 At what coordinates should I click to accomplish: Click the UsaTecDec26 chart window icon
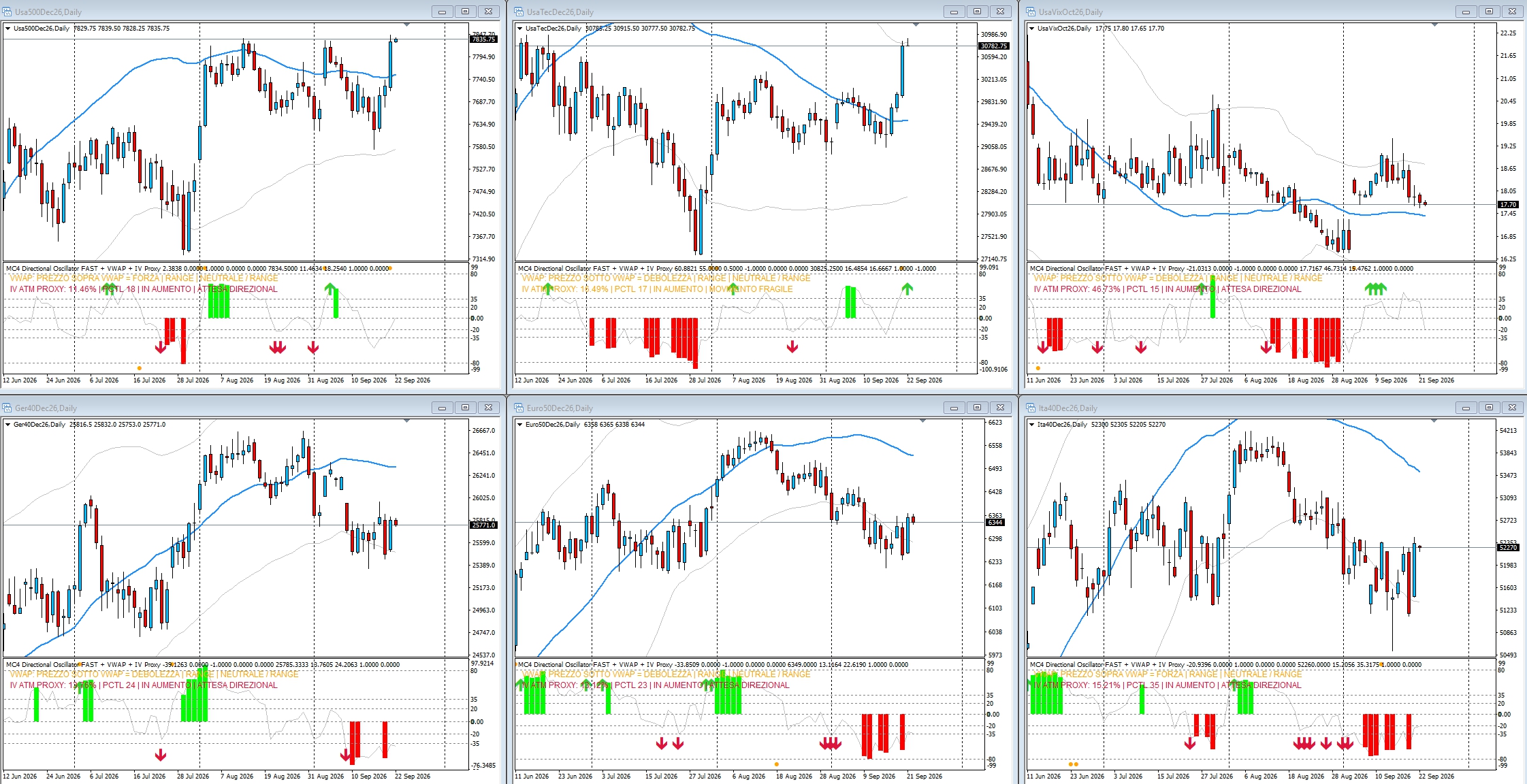519,12
